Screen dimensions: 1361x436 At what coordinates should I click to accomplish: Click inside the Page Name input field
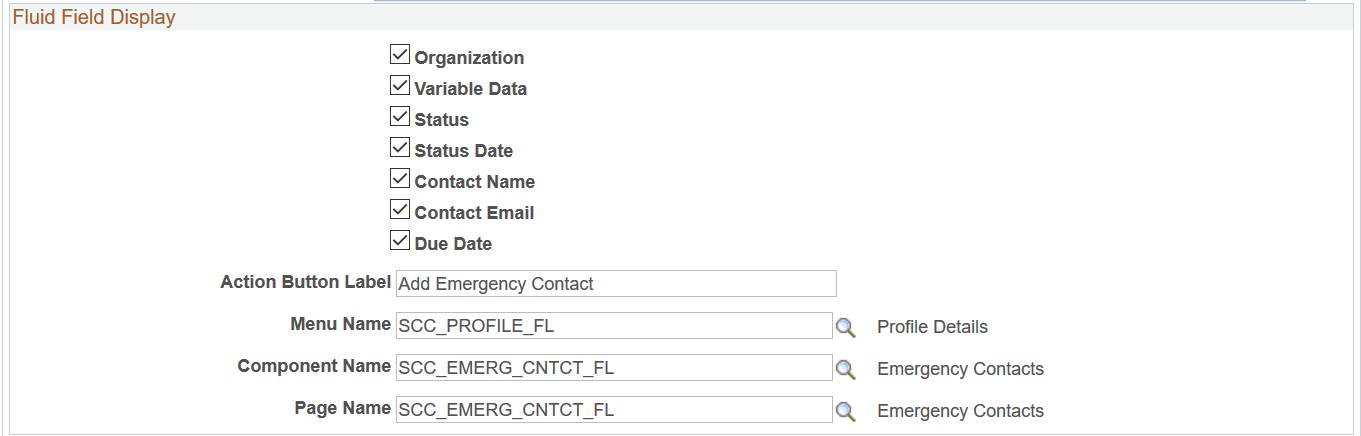(614, 410)
